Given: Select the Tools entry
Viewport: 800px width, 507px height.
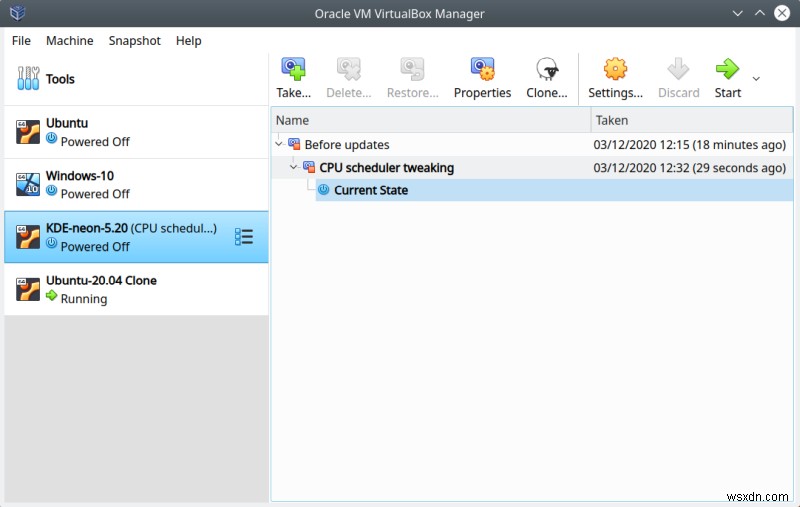Looking at the screenshot, I should [136, 79].
